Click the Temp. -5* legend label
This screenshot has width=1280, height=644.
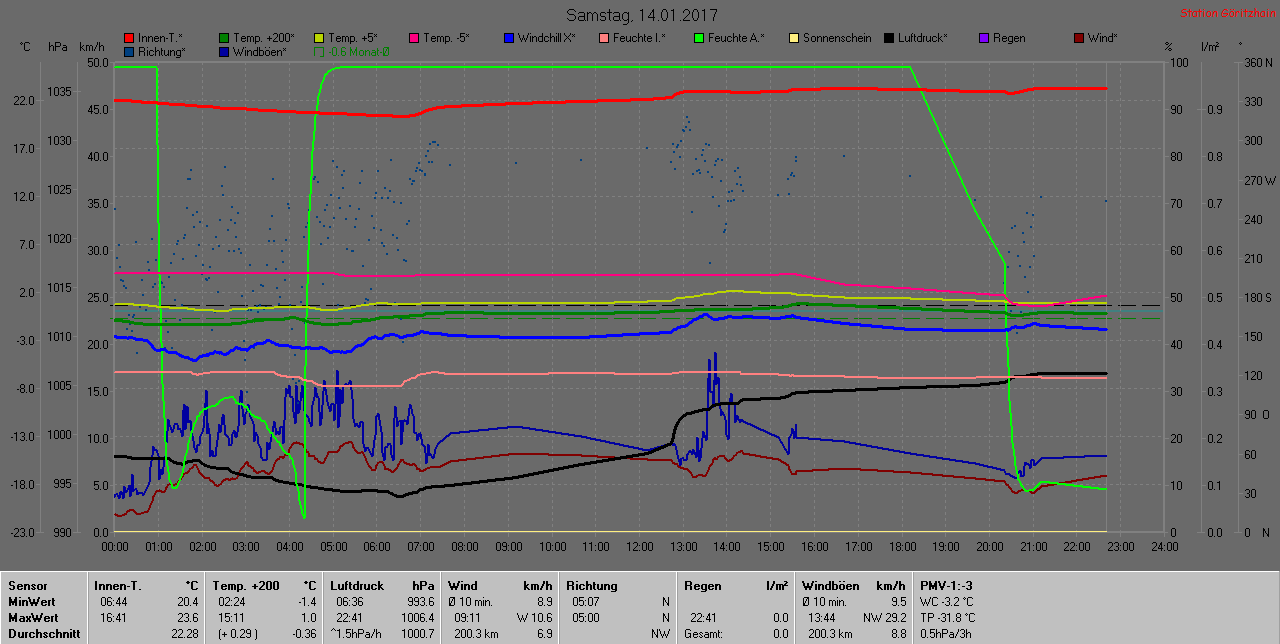[446, 38]
